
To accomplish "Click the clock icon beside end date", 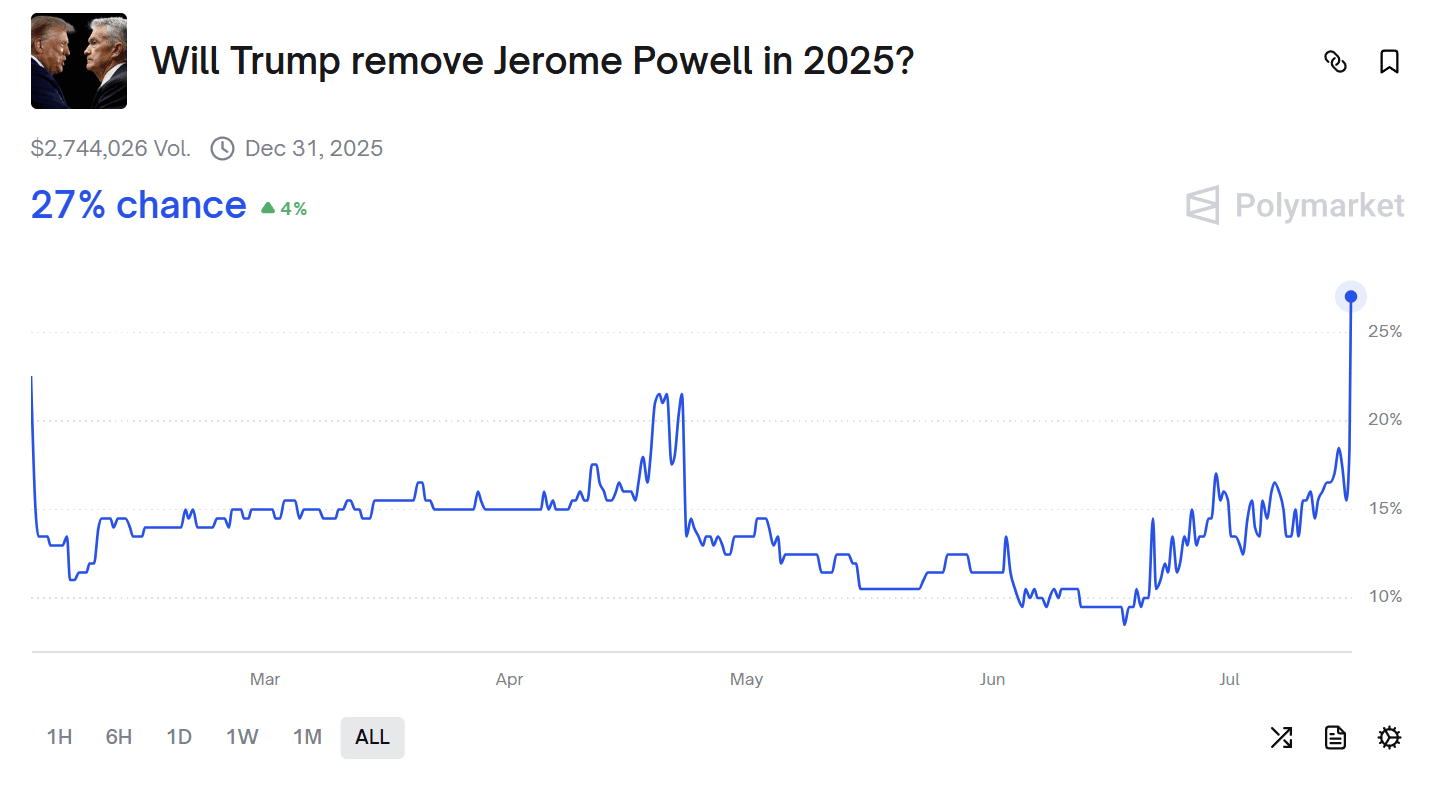I will (x=222, y=149).
